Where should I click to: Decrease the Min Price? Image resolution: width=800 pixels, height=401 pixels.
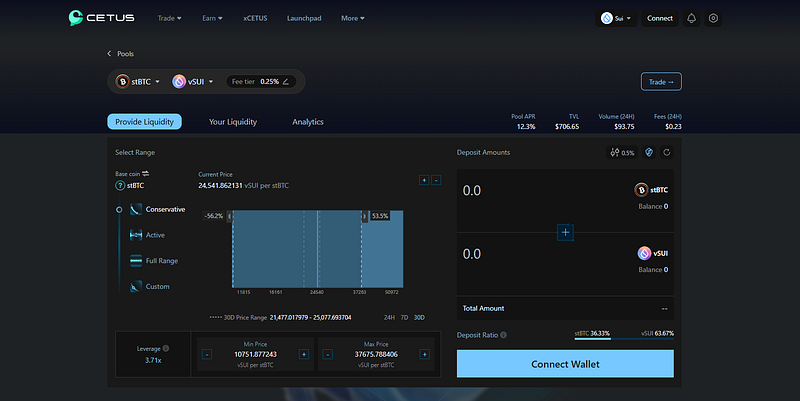(207, 354)
